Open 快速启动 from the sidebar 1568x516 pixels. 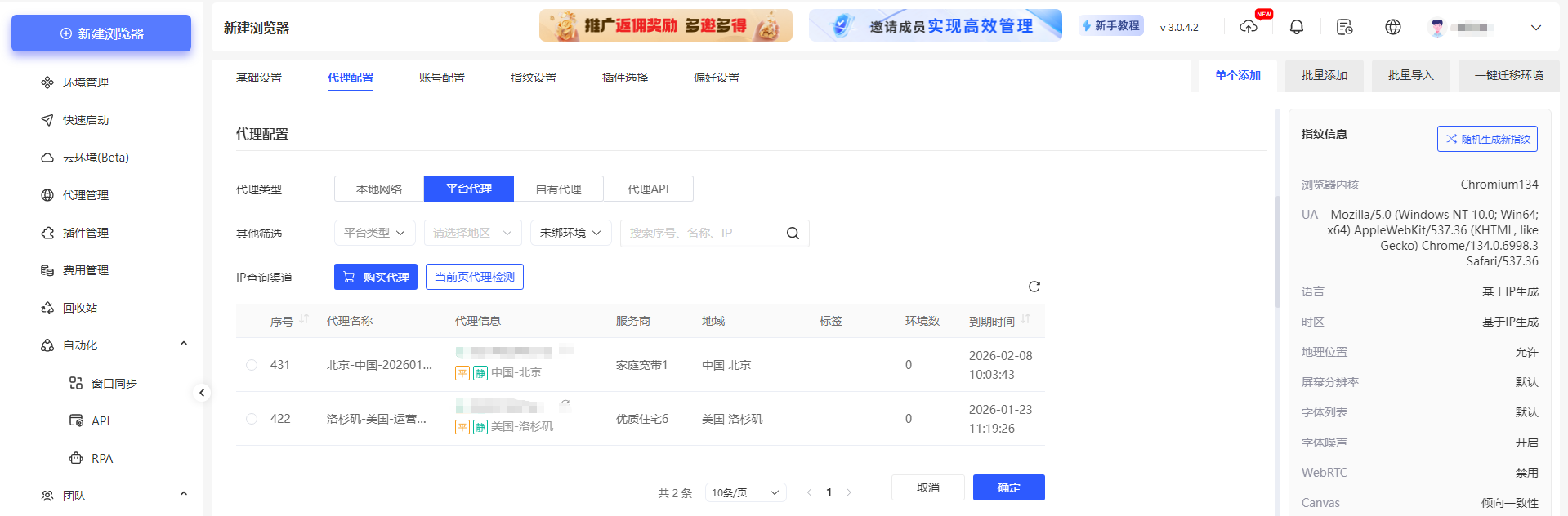point(85,120)
